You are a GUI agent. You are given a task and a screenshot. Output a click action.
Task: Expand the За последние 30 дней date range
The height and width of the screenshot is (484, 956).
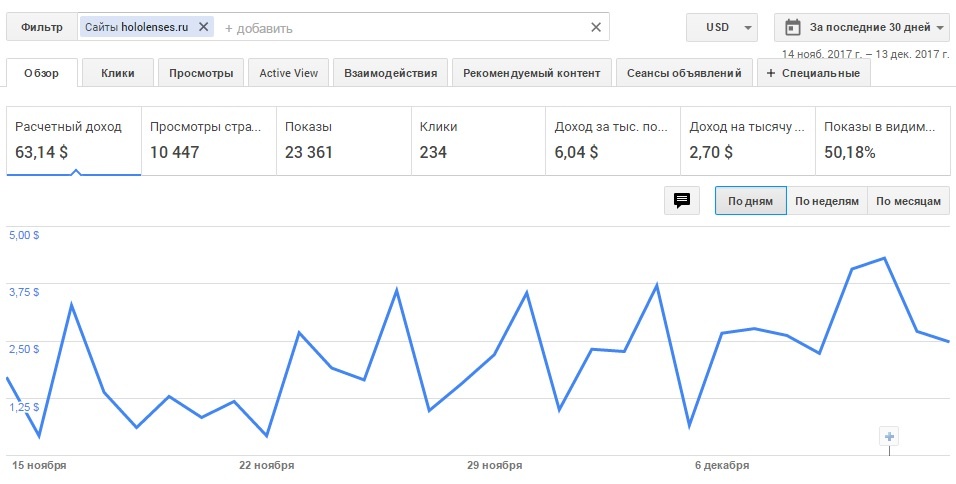tap(866, 27)
